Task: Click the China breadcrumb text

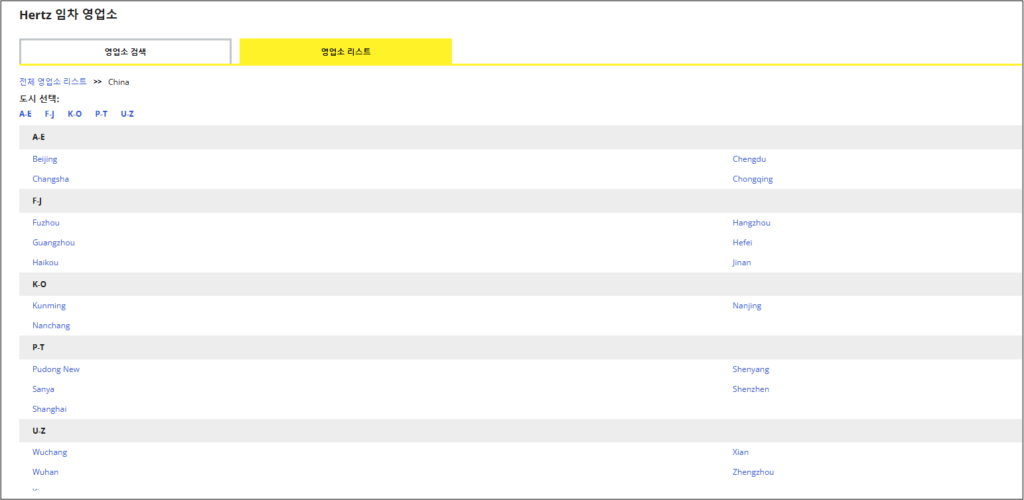Action: pyautogui.click(x=119, y=82)
